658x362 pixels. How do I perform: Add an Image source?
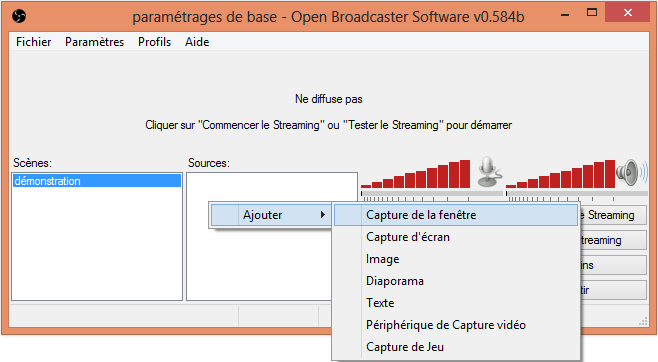pyautogui.click(x=456, y=259)
